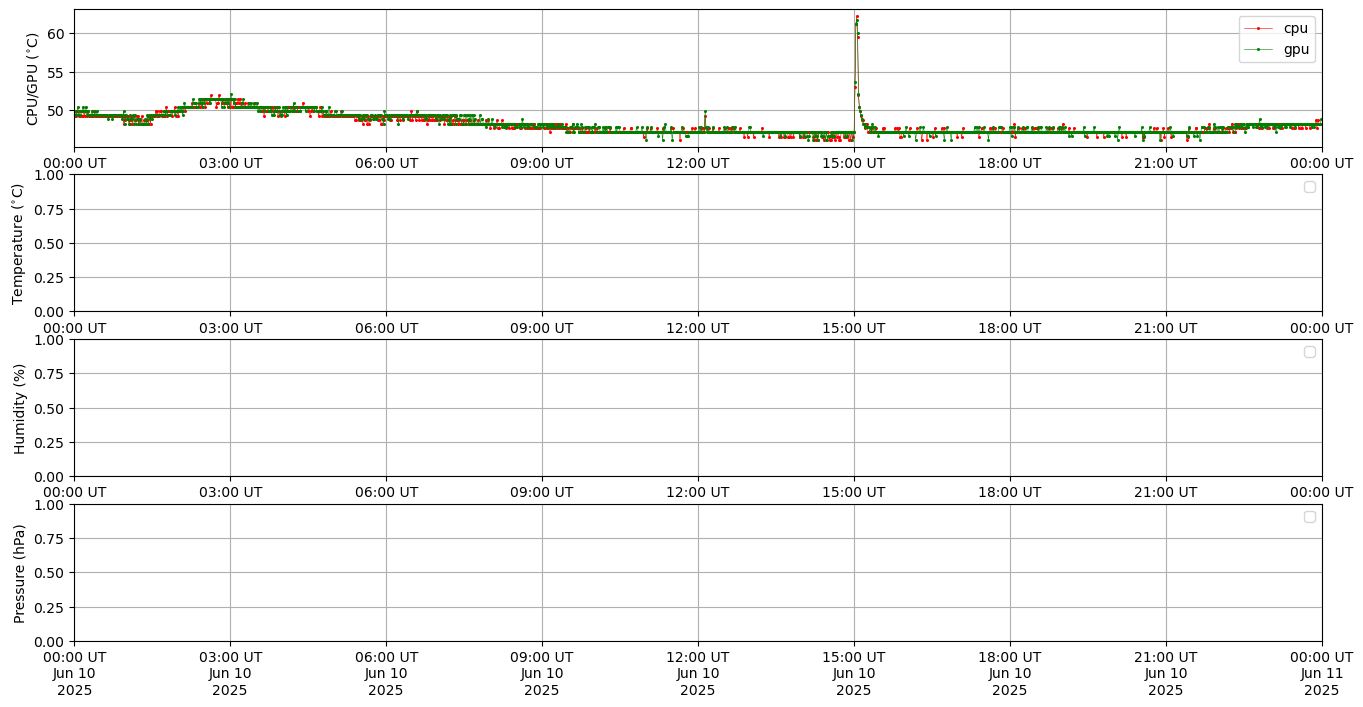Image resolution: width=1363 pixels, height=707 pixels.
Task: Click the spike peak near 15:00 UT
Action: (x=857, y=17)
